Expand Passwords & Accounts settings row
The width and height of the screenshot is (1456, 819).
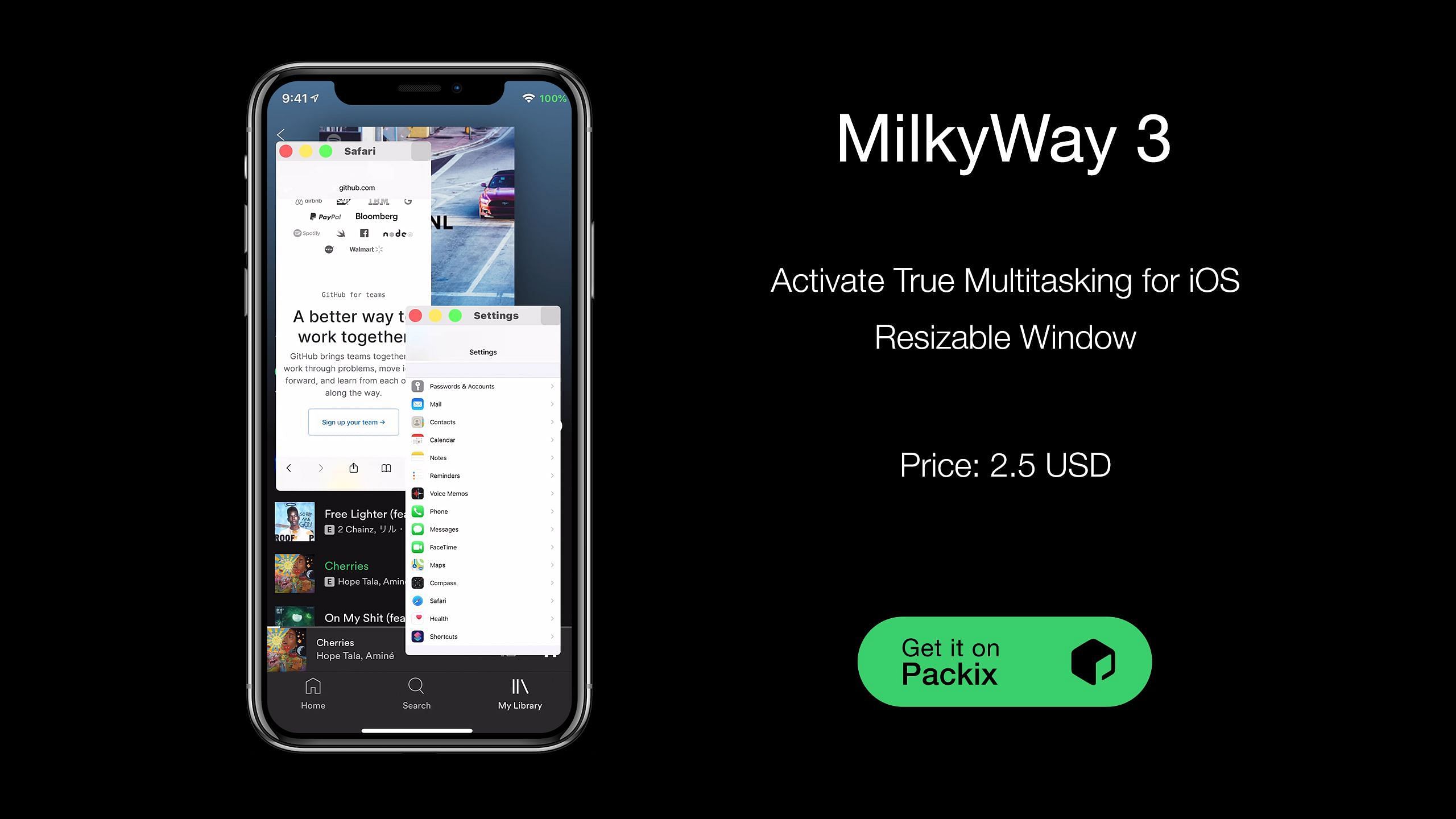coord(485,386)
